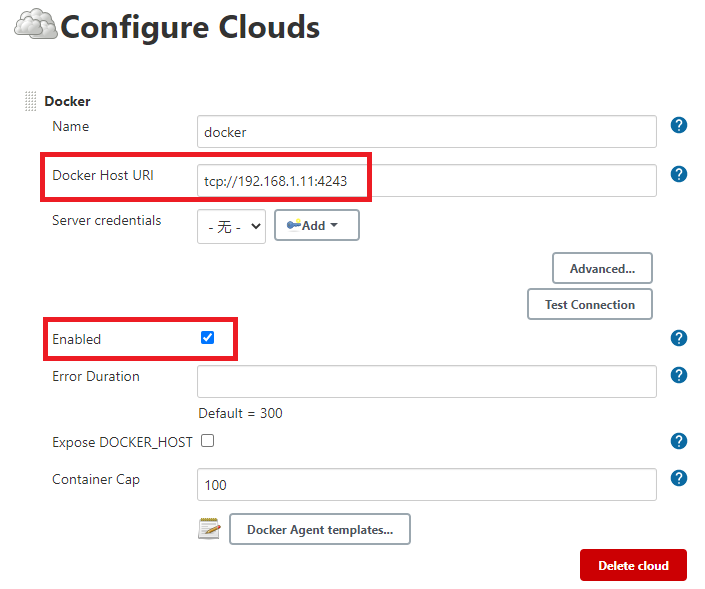Screen dimensions: 705x589
Task: Click the cloud icon next to Configure Clouds
Action: pos(36,24)
